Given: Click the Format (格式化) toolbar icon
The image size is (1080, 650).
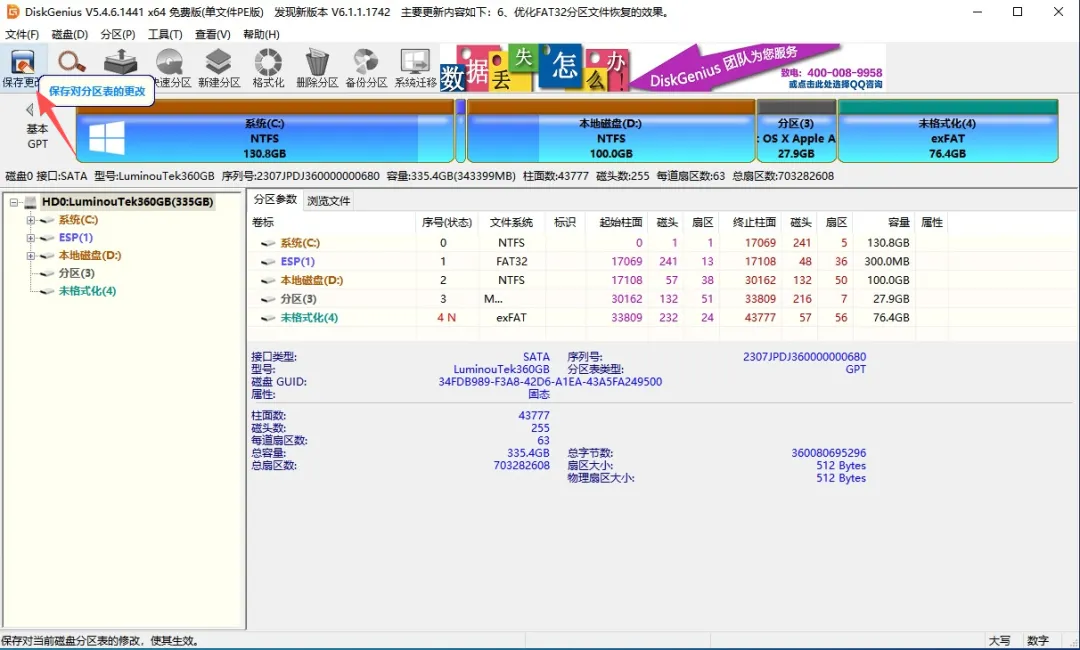Looking at the screenshot, I should pyautogui.click(x=268, y=68).
